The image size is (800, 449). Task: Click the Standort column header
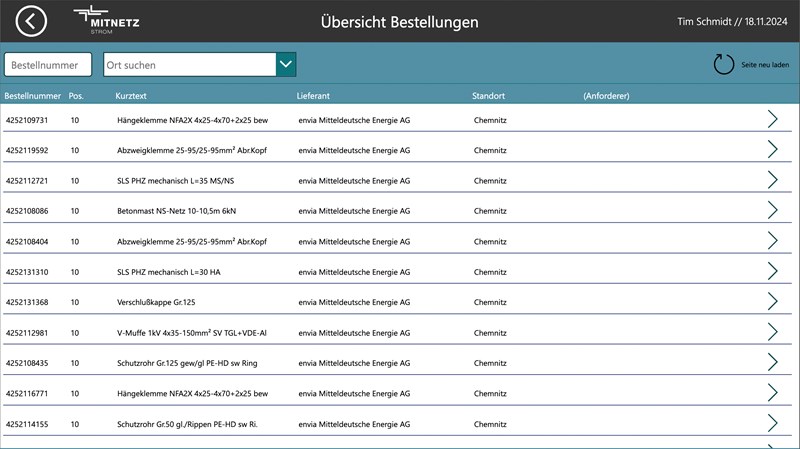tap(488, 96)
